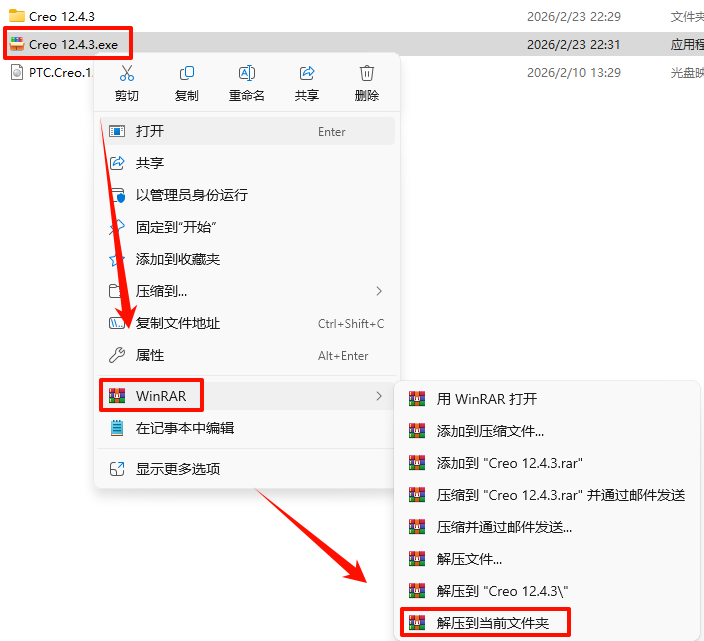Choose 复制文件地址 menu entry
The image size is (704, 641).
pyautogui.click(x=247, y=323)
